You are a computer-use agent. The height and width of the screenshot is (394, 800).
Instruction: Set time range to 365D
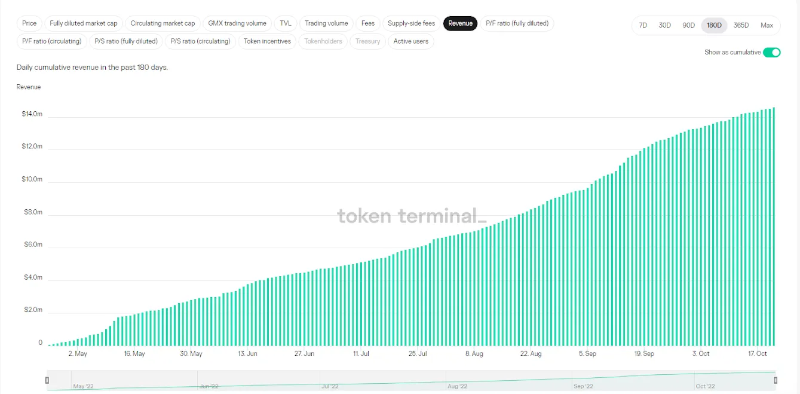[741, 26]
